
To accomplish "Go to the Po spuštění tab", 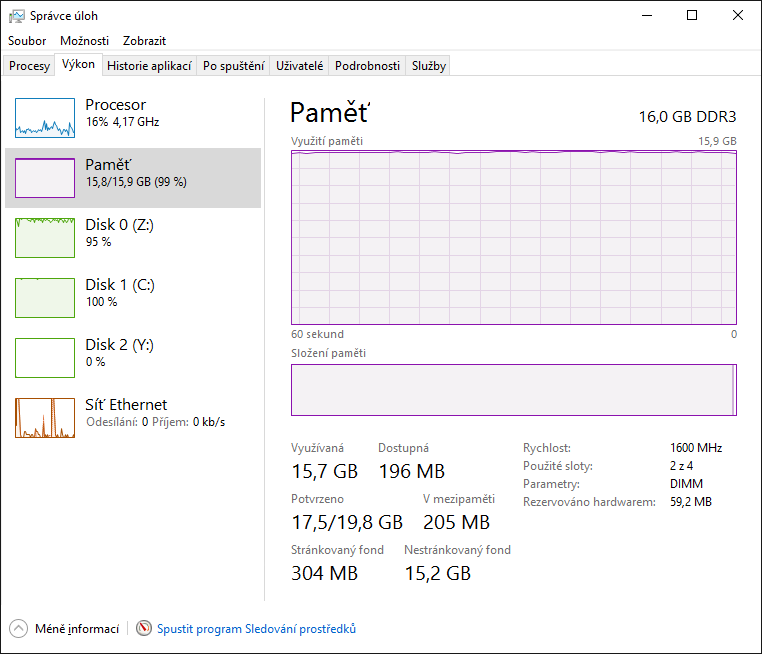I will pos(233,66).
